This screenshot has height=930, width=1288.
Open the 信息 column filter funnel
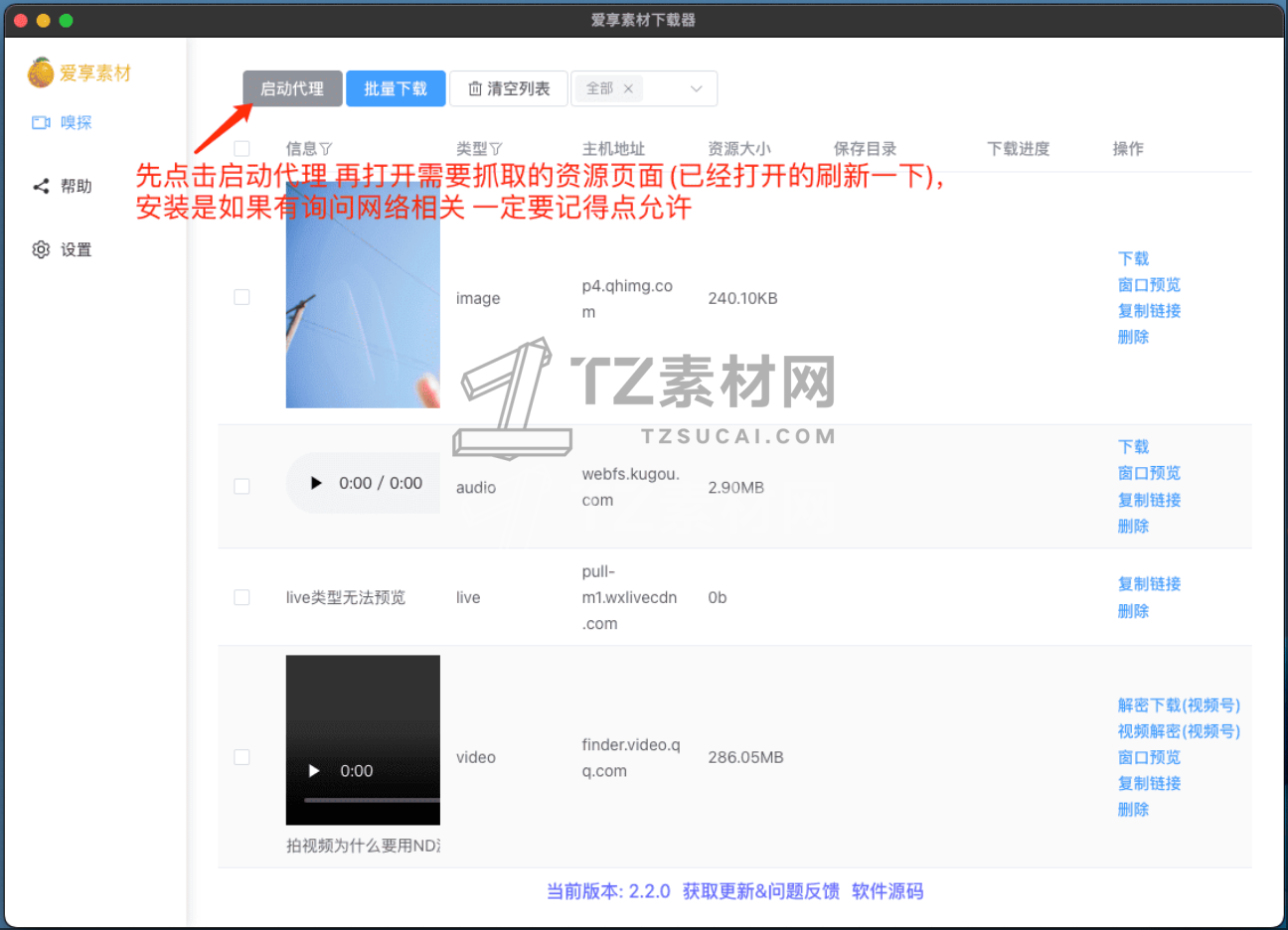click(x=326, y=149)
